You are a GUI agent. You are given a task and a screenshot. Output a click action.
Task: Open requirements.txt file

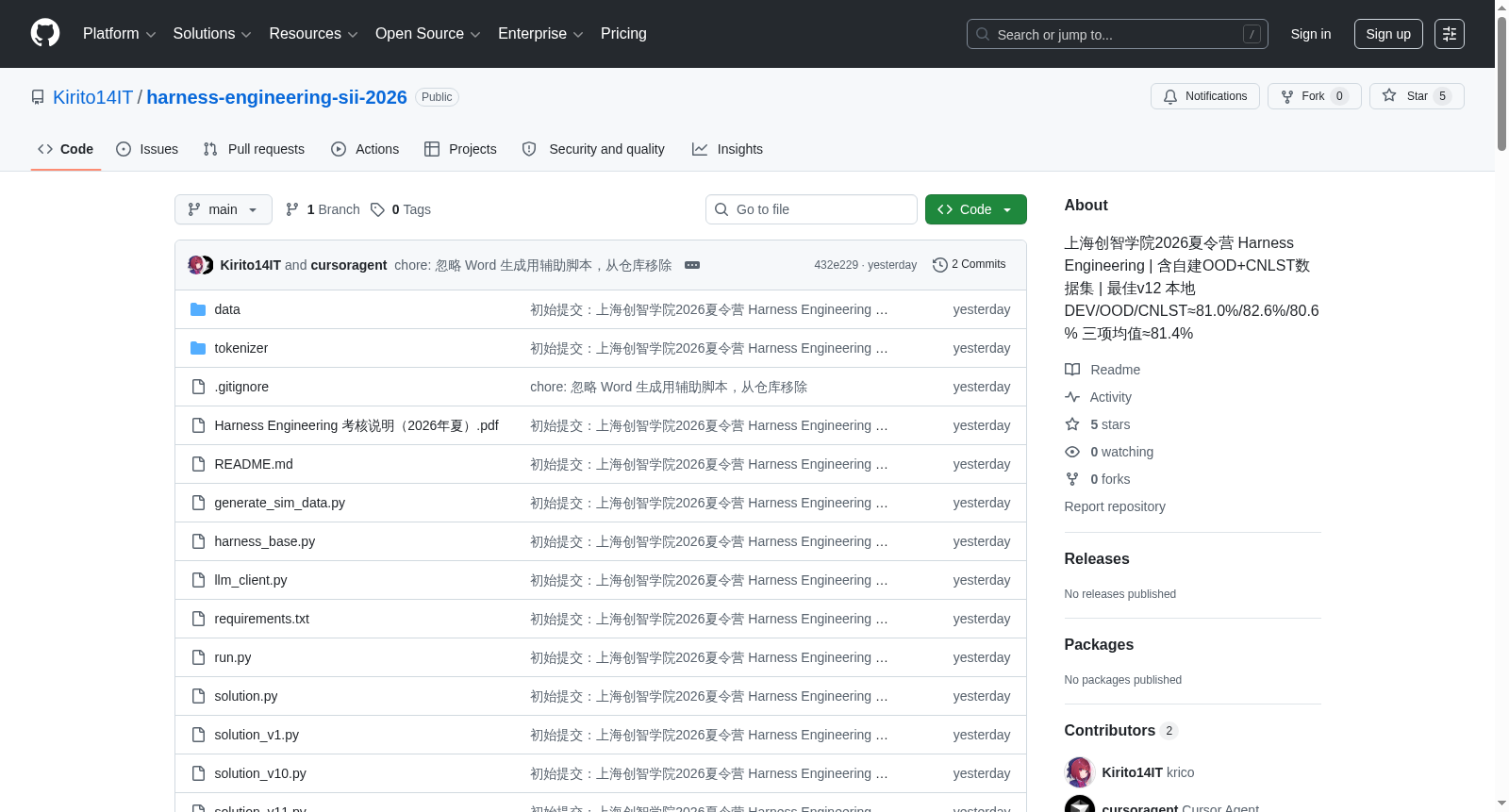(262, 619)
